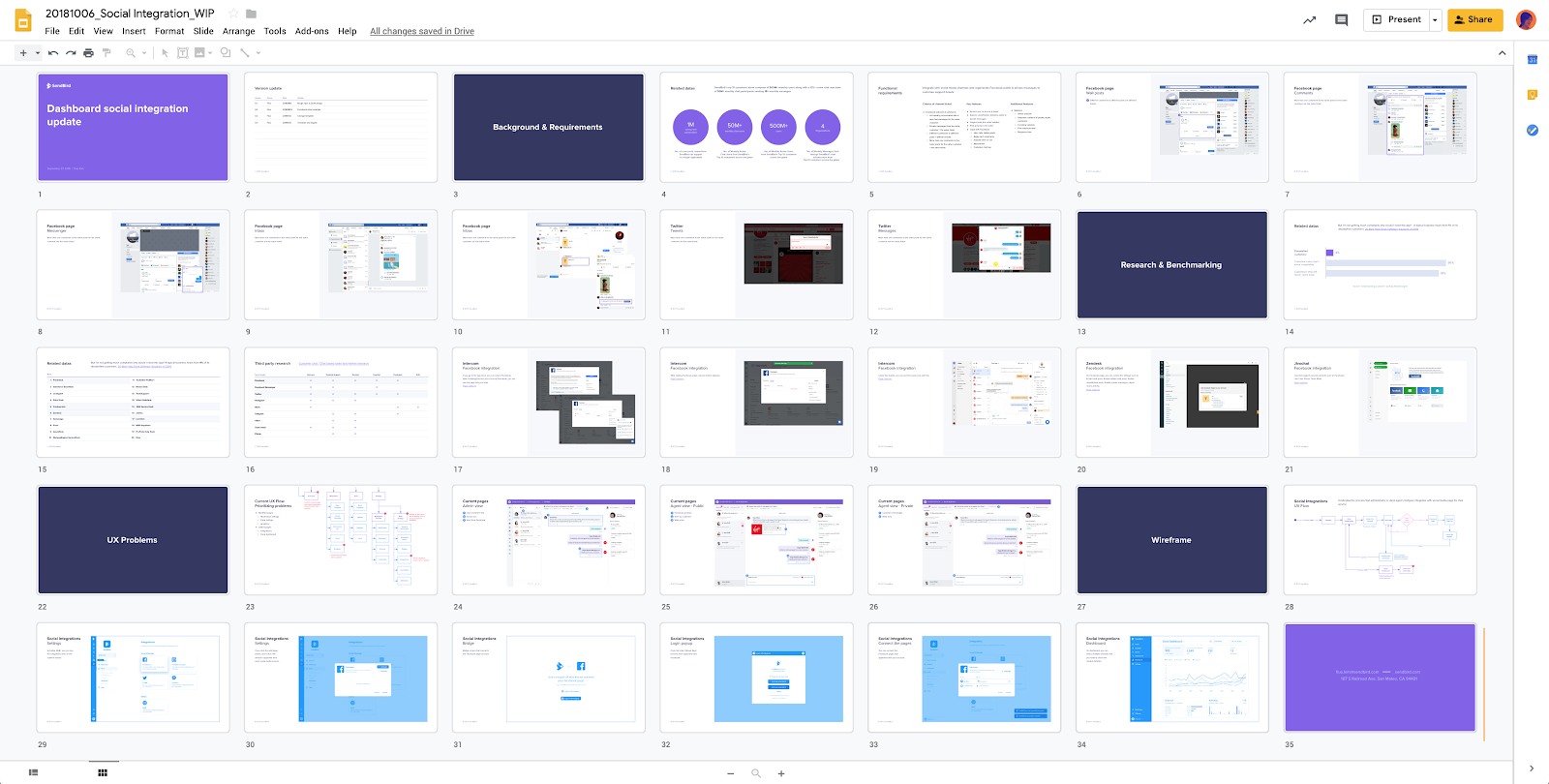Open the Line tool dropdown arrow
Viewport: 1549px width, 784px height.
258,53
